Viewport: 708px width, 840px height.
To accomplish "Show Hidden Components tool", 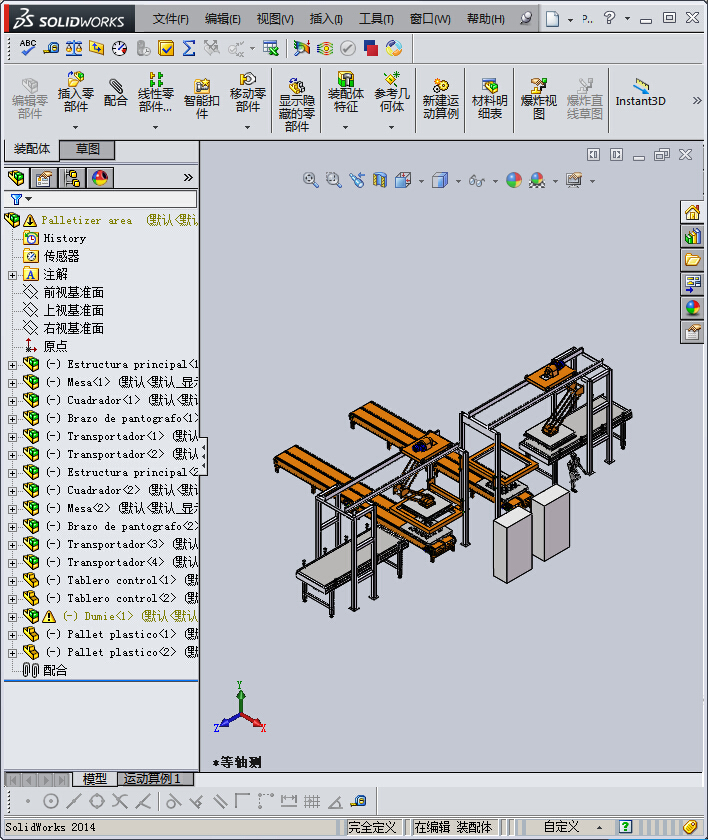I will tap(297, 105).
